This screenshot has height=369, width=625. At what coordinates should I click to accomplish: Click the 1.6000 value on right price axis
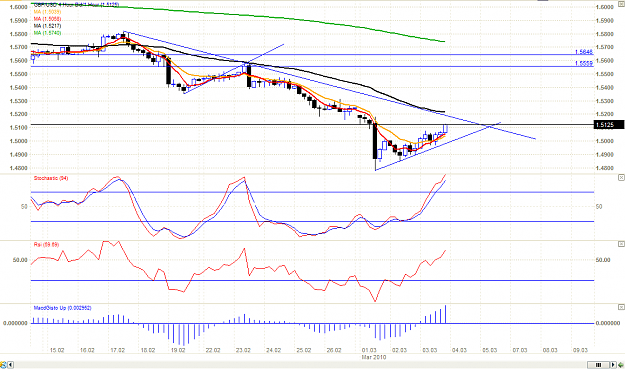605,7
